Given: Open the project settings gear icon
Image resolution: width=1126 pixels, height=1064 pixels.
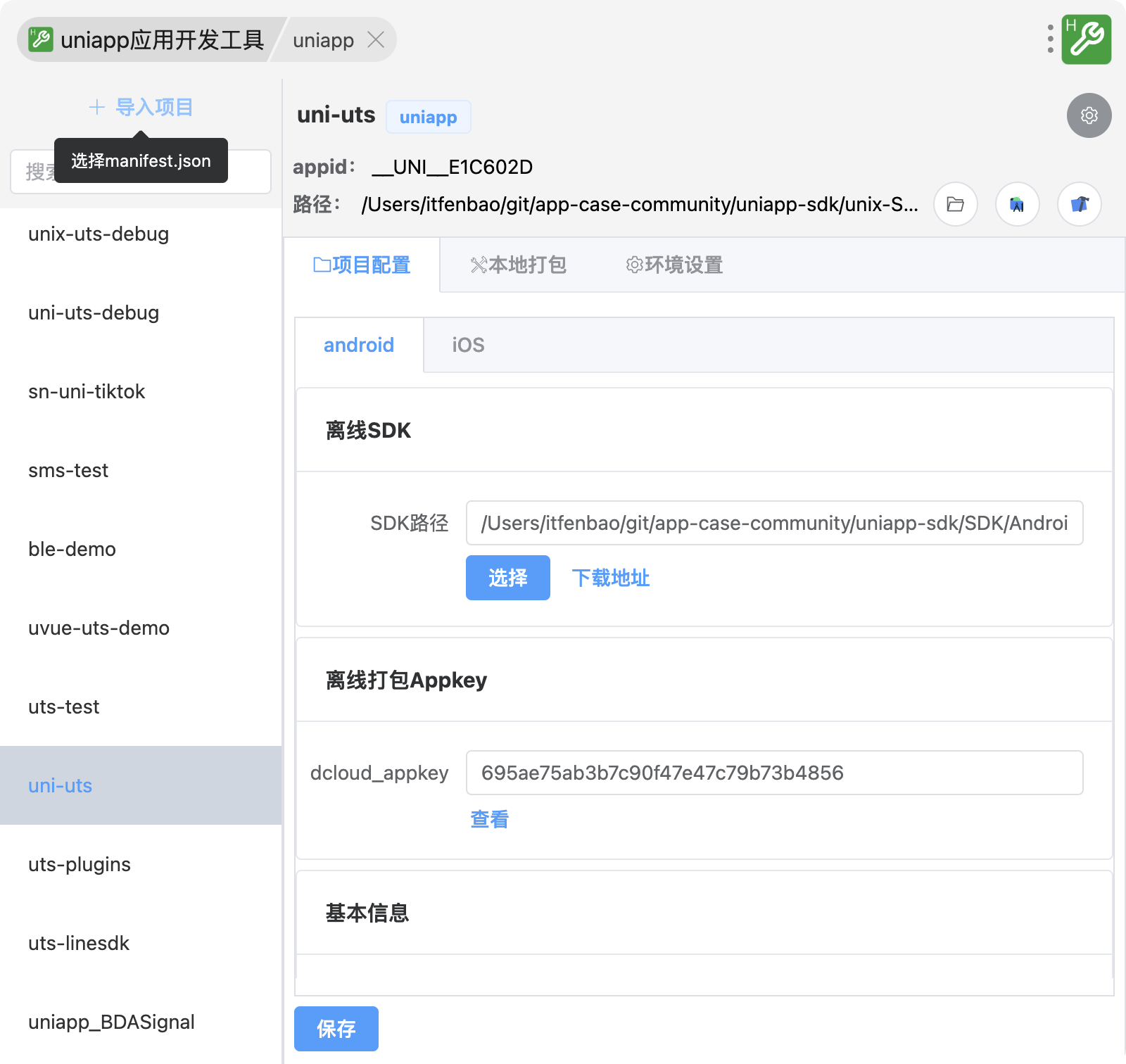Looking at the screenshot, I should click(x=1088, y=116).
